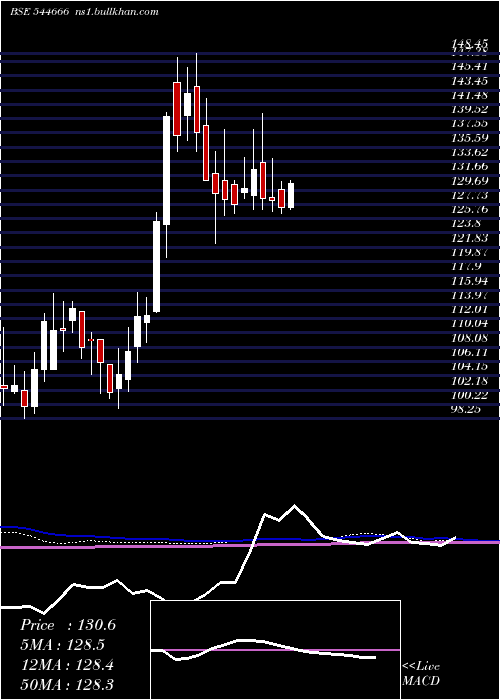Click the 133.62 price axis label
The width and height of the screenshot is (500, 700).
click(470, 153)
